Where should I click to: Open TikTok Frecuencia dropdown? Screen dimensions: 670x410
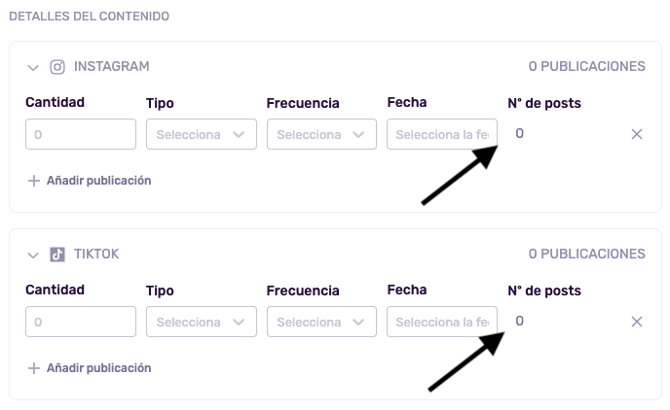pos(321,322)
